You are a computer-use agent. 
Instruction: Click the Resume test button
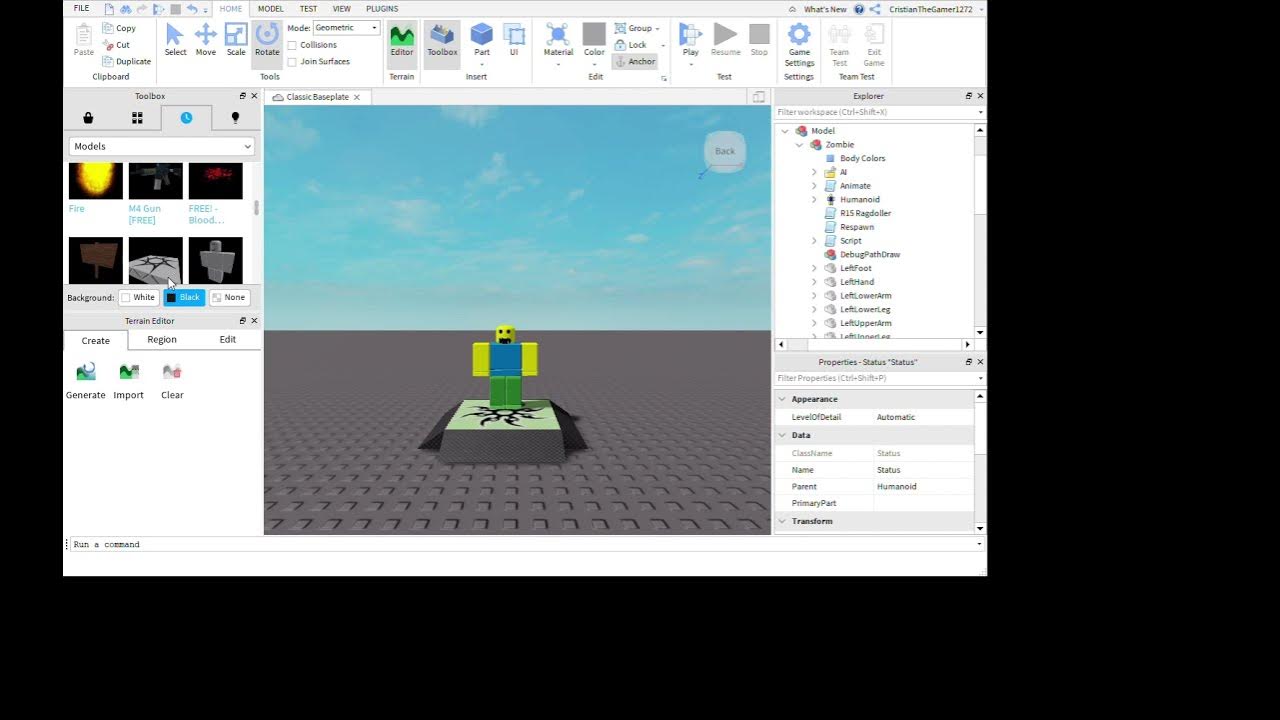725,40
